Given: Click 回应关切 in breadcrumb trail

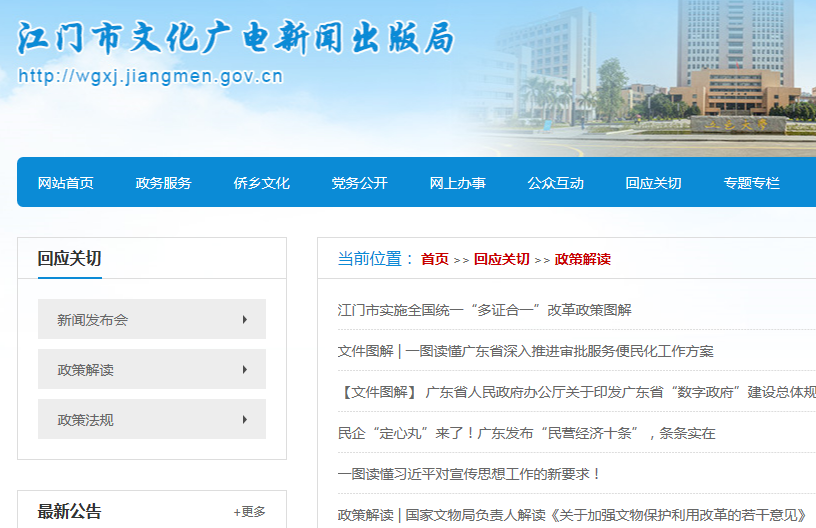Looking at the screenshot, I should (502, 259).
